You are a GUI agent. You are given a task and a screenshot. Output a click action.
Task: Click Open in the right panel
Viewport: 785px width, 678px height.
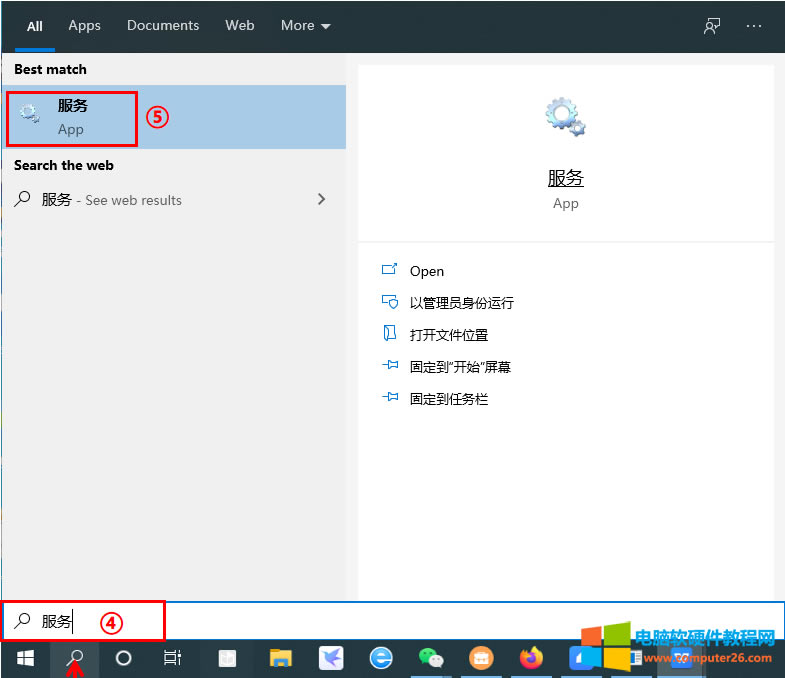(426, 271)
